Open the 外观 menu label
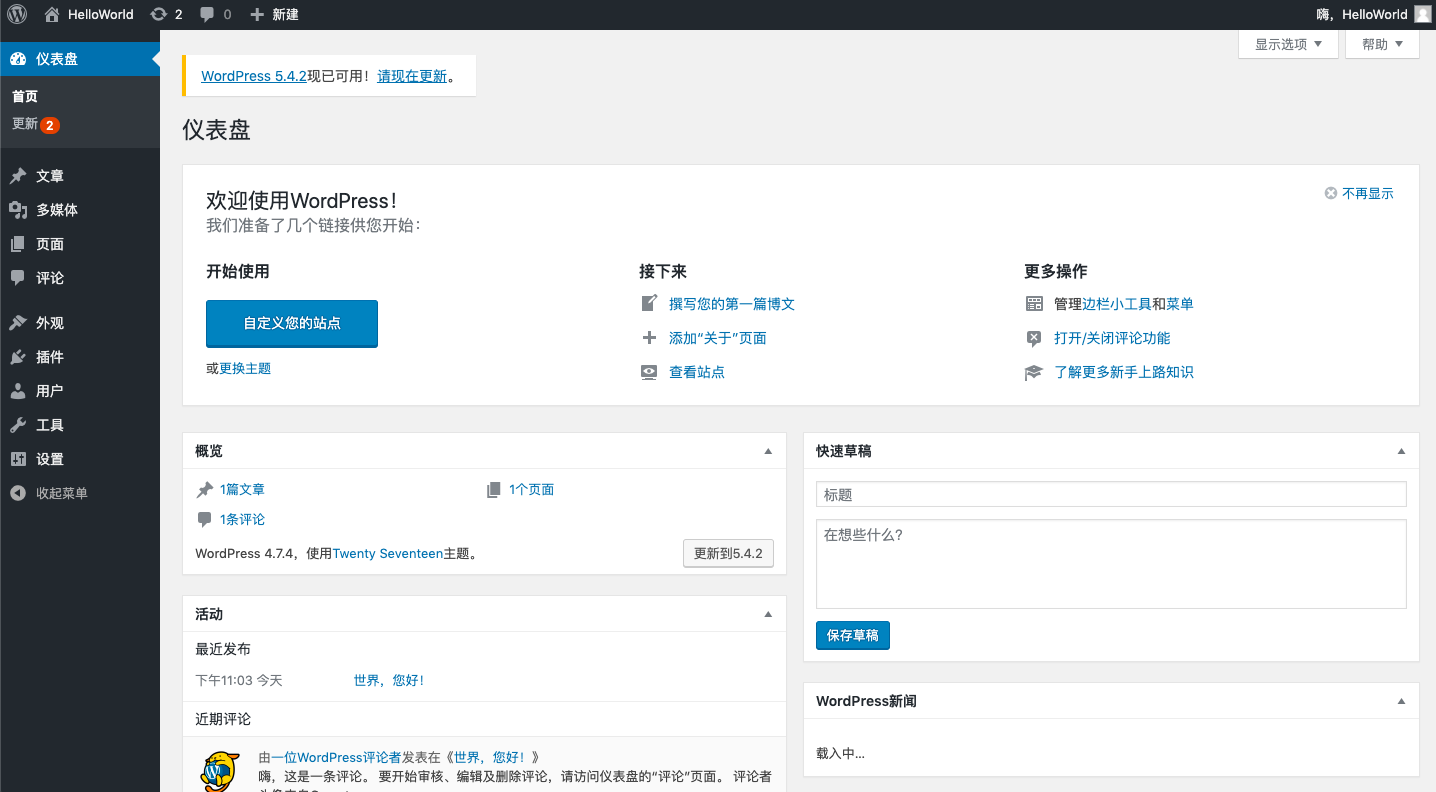Screen dimensions: 1436x792 [50, 323]
